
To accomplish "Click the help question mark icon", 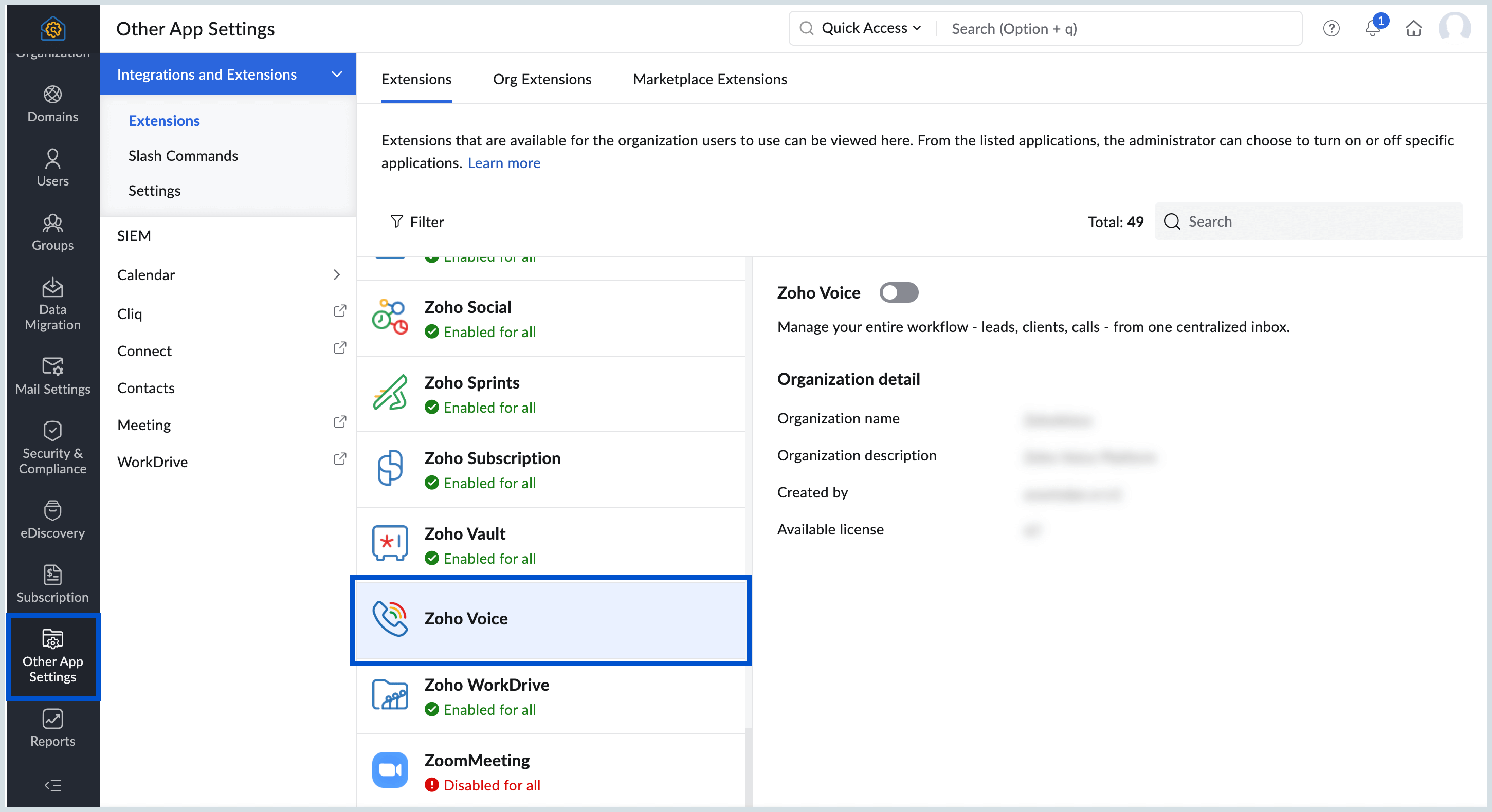I will pos(1331,28).
